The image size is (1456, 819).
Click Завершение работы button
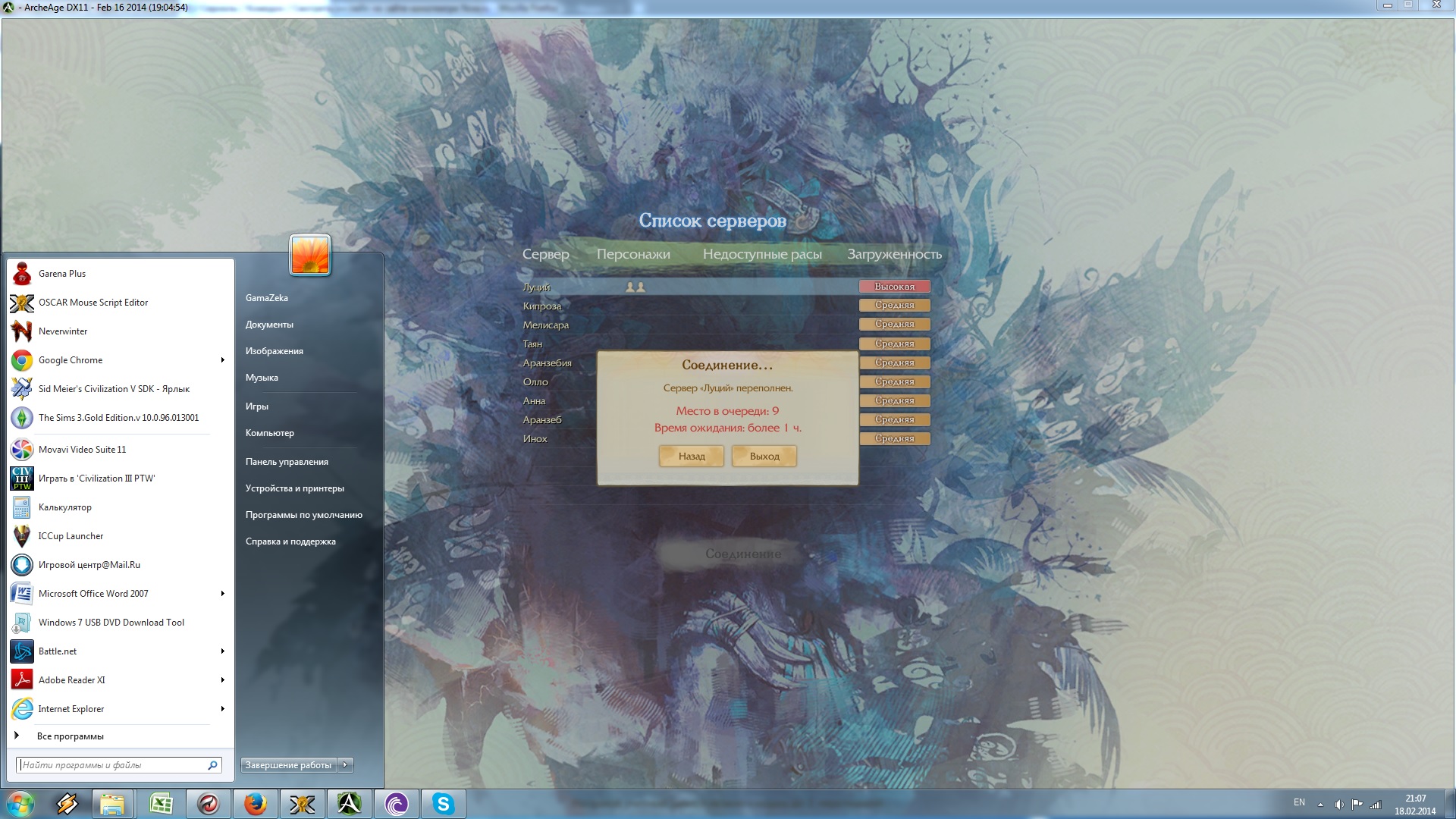[x=289, y=765]
